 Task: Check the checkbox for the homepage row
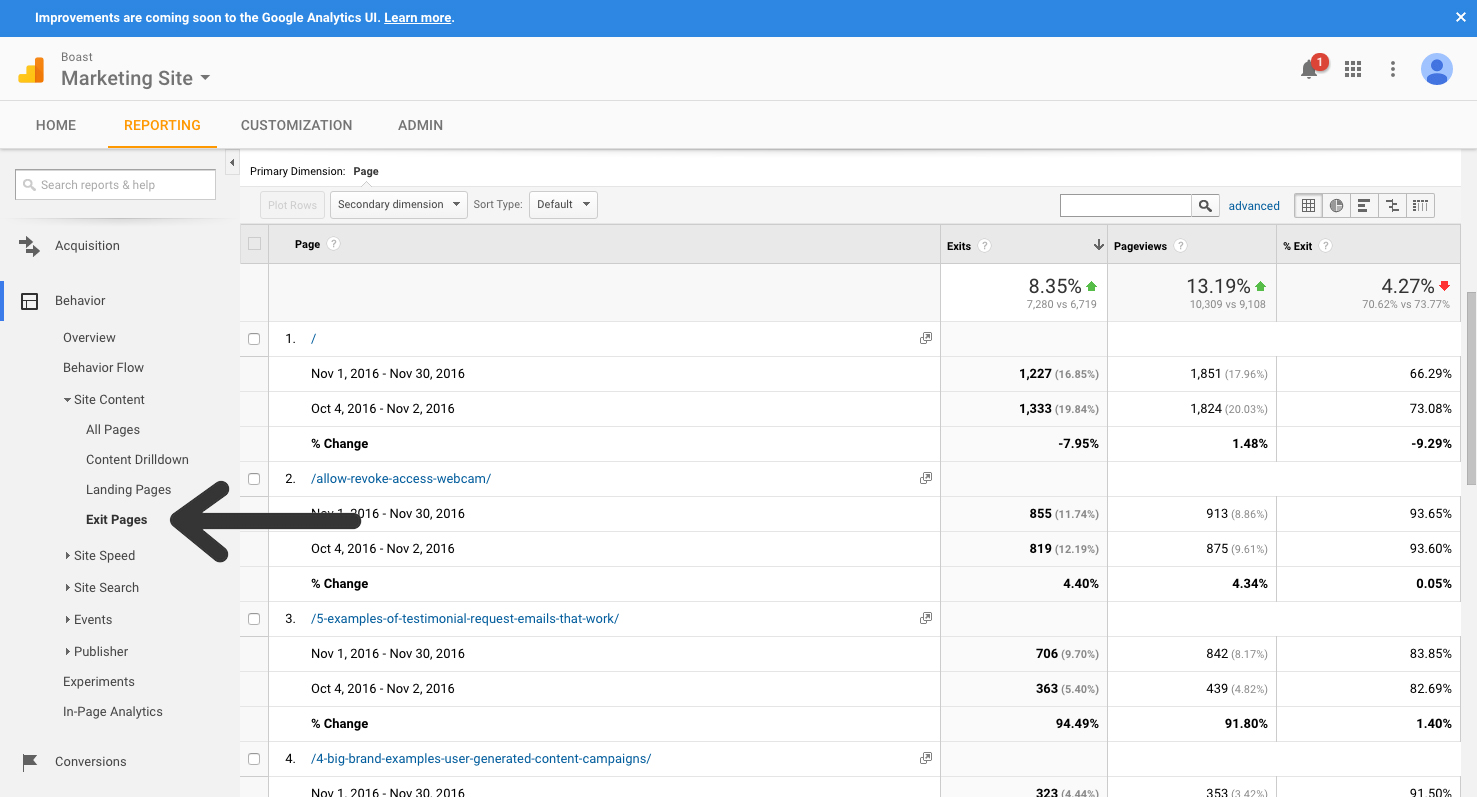pos(253,338)
